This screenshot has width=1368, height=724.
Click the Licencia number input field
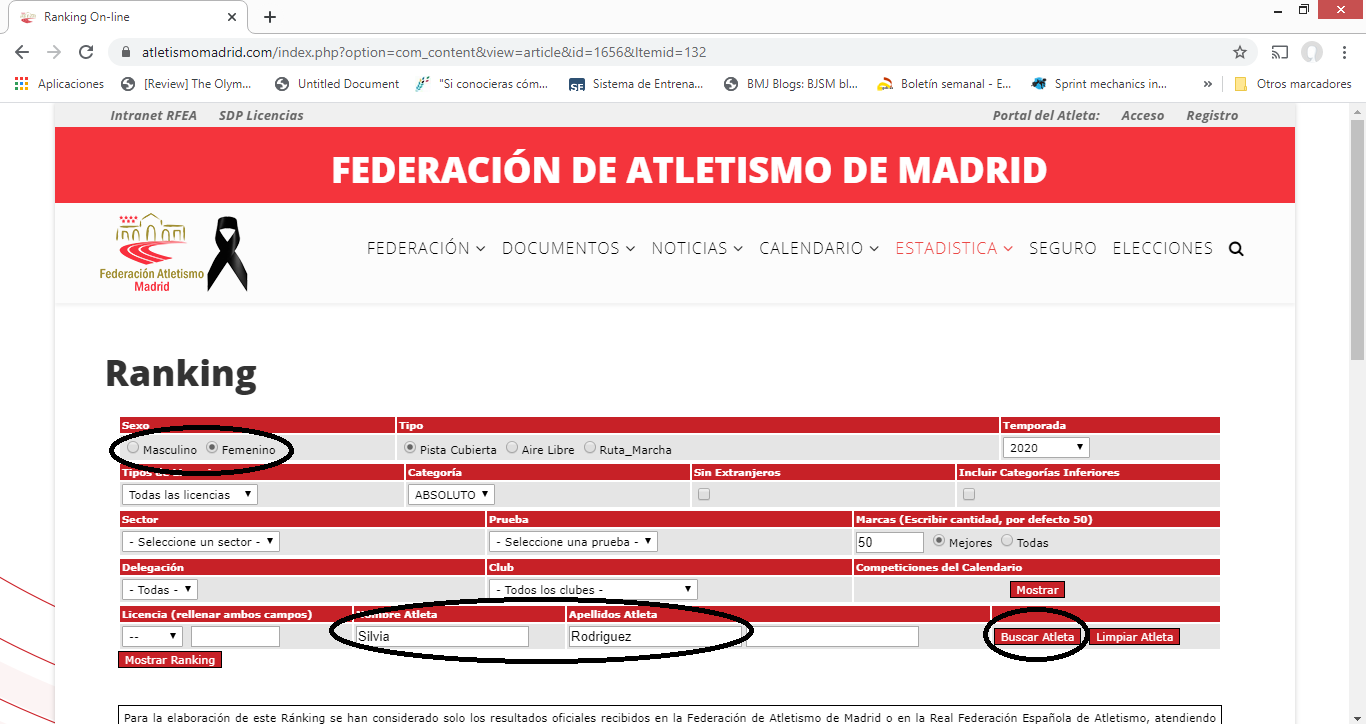click(x=235, y=636)
